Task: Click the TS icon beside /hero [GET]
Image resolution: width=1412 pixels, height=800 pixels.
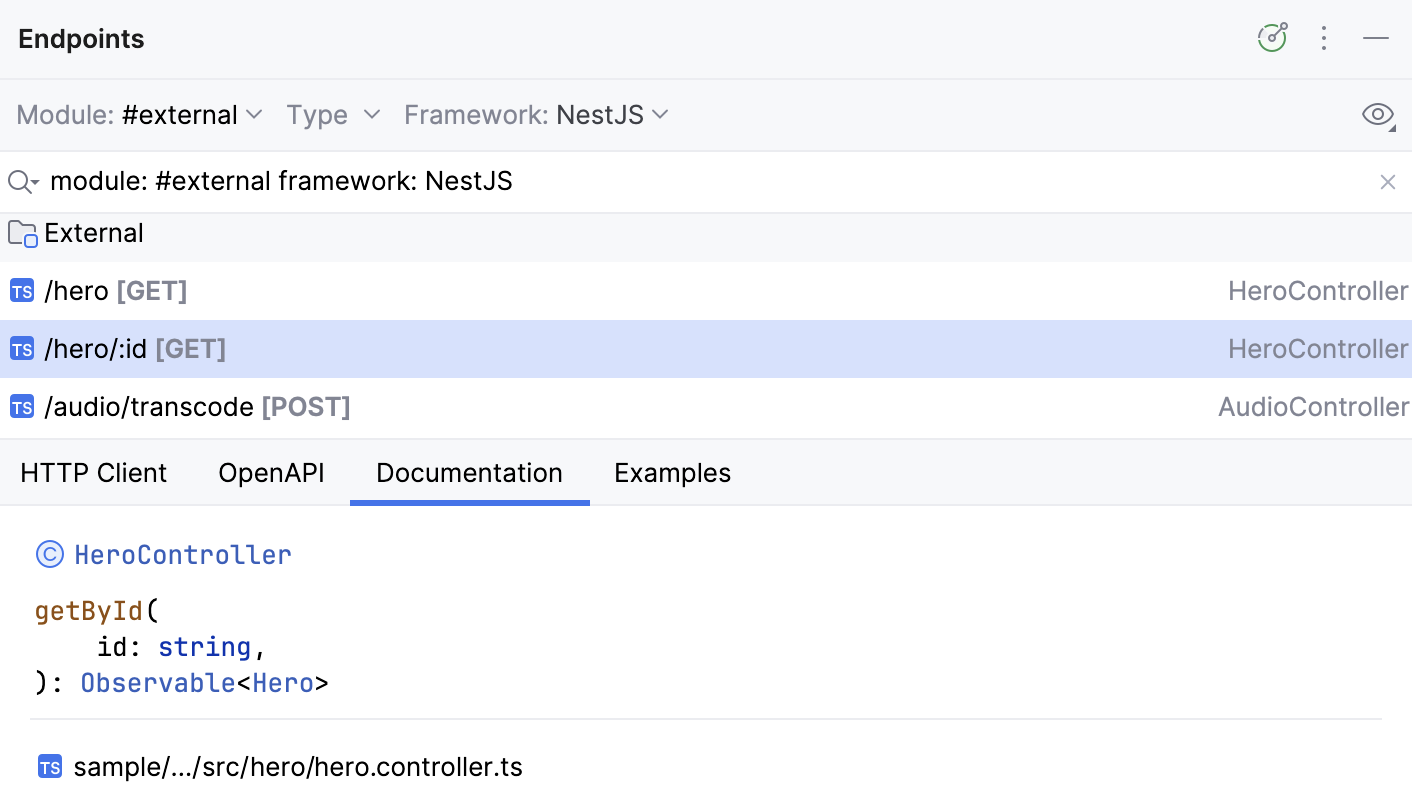Action: pos(22,291)
